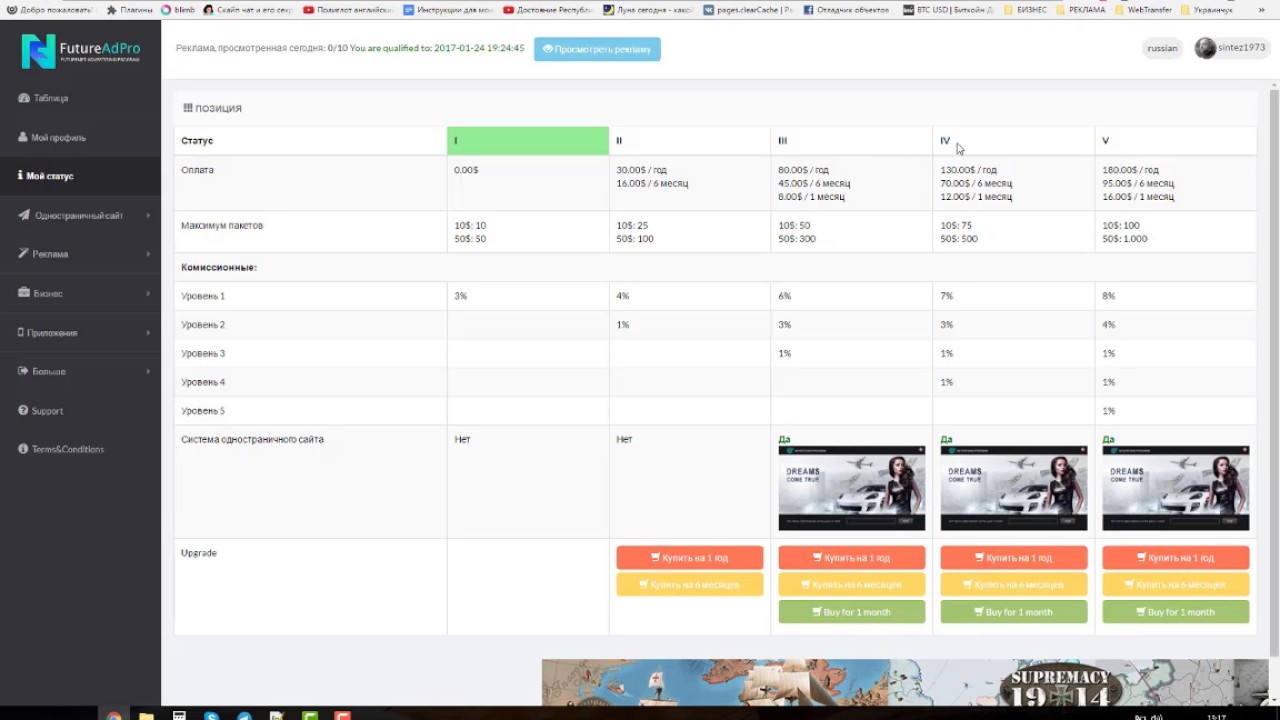This screenshot has width=1280, height=720.
Task: Click the Реклама sidebar icon
Action: tap(23, 254)
